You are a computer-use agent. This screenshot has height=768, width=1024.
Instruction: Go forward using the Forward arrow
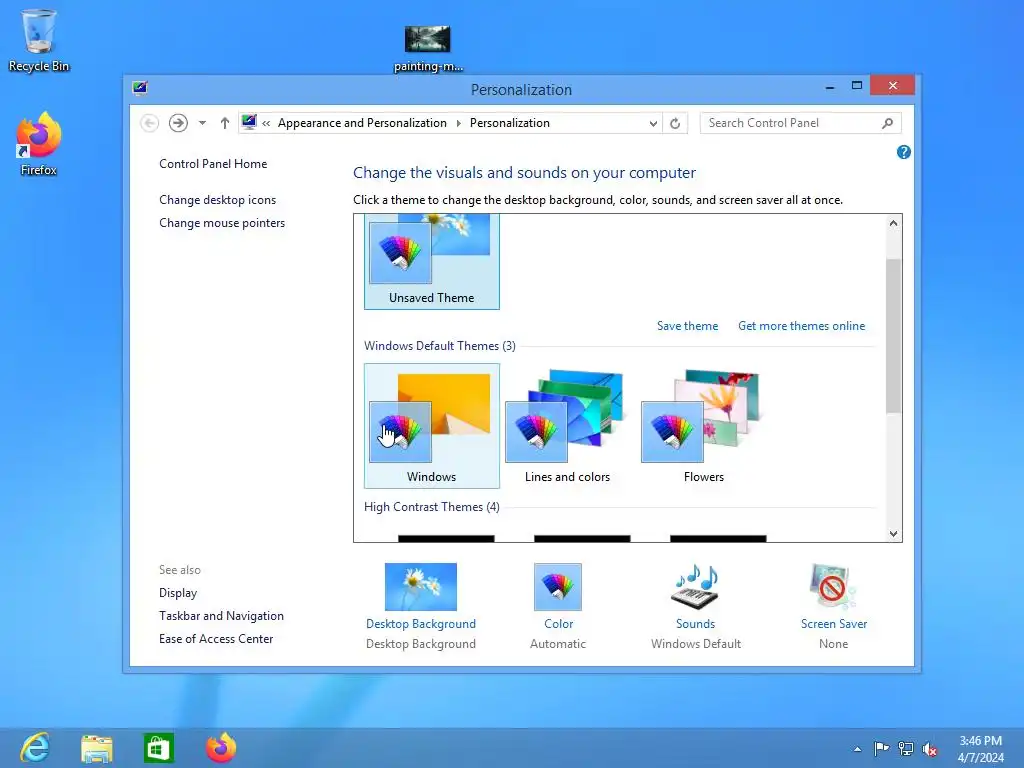pos(178,123)
